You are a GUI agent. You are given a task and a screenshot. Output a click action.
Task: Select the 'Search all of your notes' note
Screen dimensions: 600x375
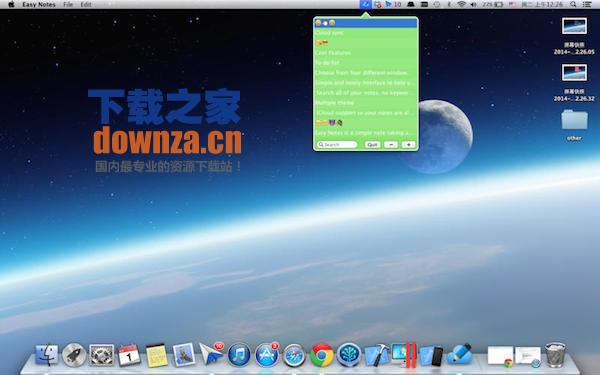[x=365, y=93]
